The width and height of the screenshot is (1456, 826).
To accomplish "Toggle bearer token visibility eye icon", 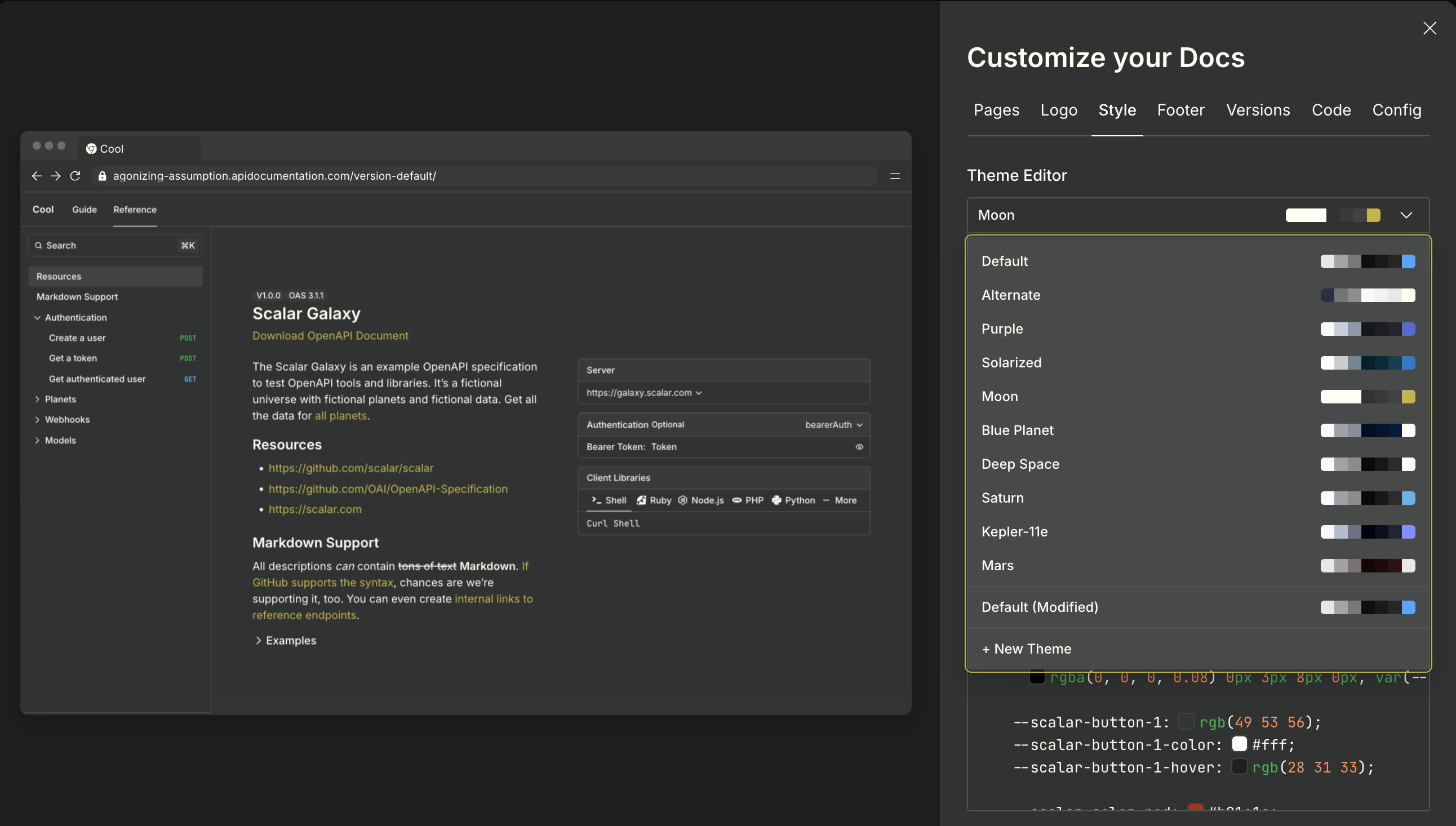I will 859,446.
